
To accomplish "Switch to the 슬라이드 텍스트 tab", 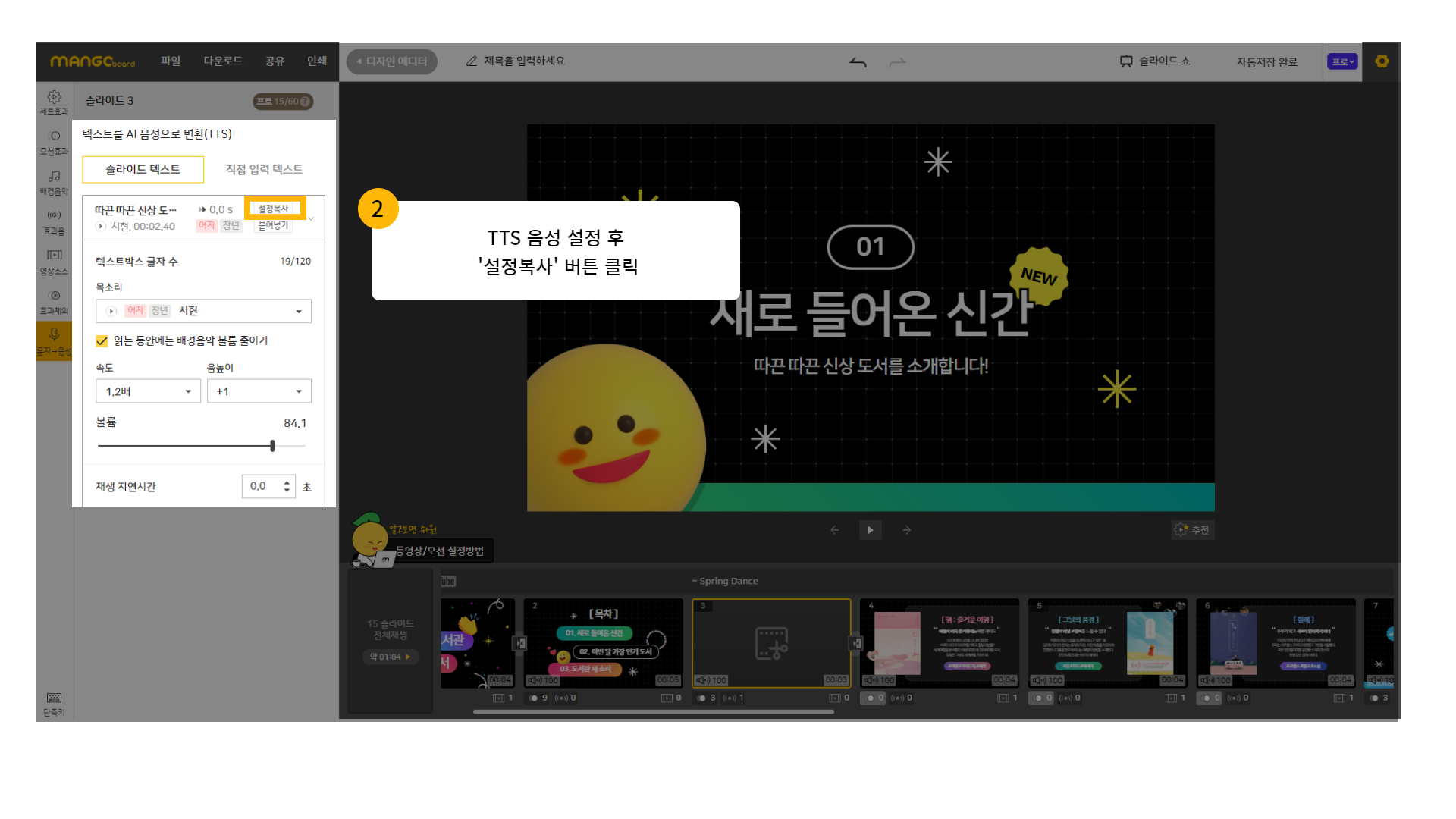I will tap(143, 169).
